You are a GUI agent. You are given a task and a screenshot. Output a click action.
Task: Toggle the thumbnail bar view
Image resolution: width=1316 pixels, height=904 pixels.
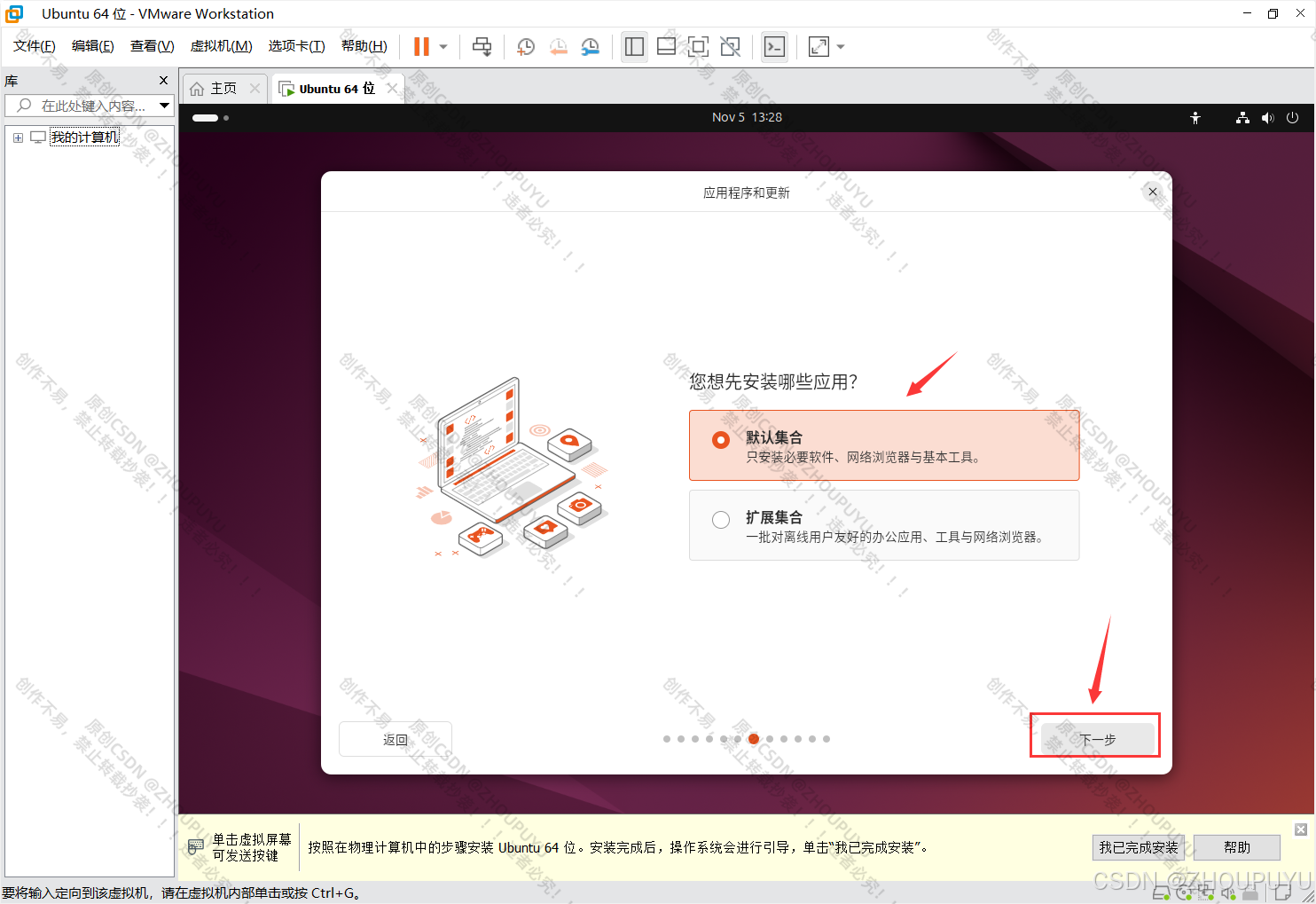pos(666,47)
